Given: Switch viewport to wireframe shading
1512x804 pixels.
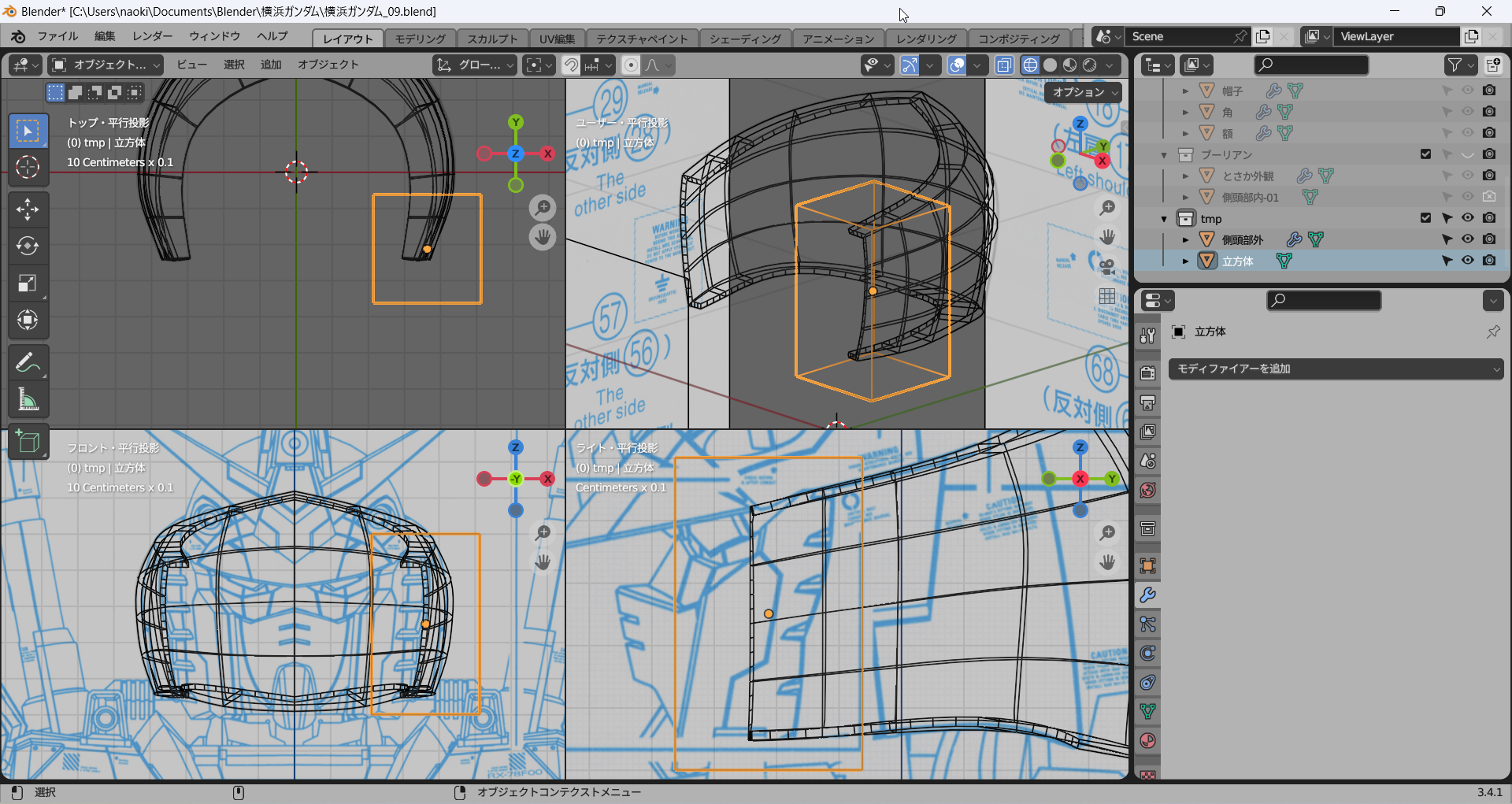Looking at the screenshot, I should [1030, 65].
